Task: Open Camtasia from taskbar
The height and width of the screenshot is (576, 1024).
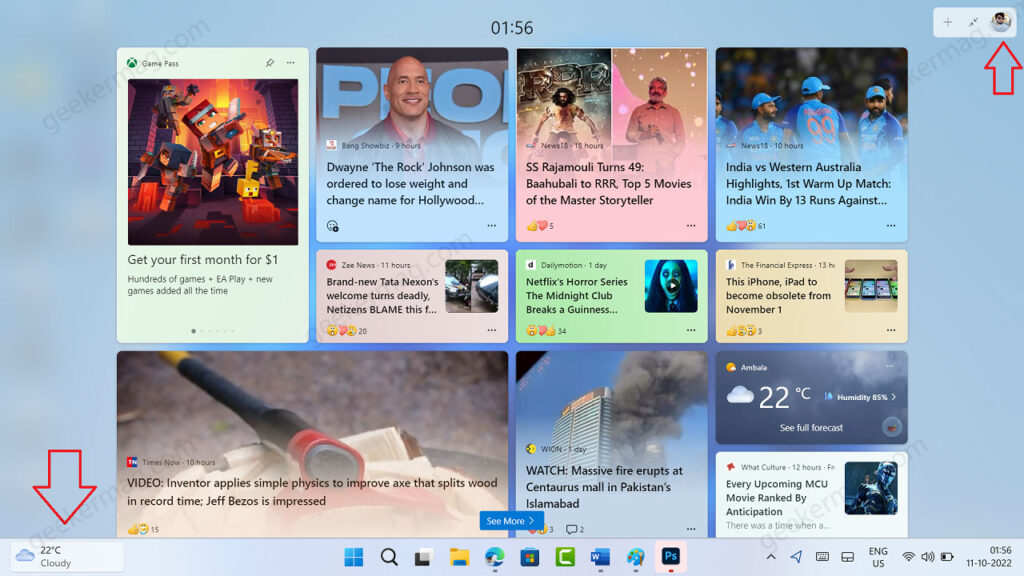Action: point(565,557)
